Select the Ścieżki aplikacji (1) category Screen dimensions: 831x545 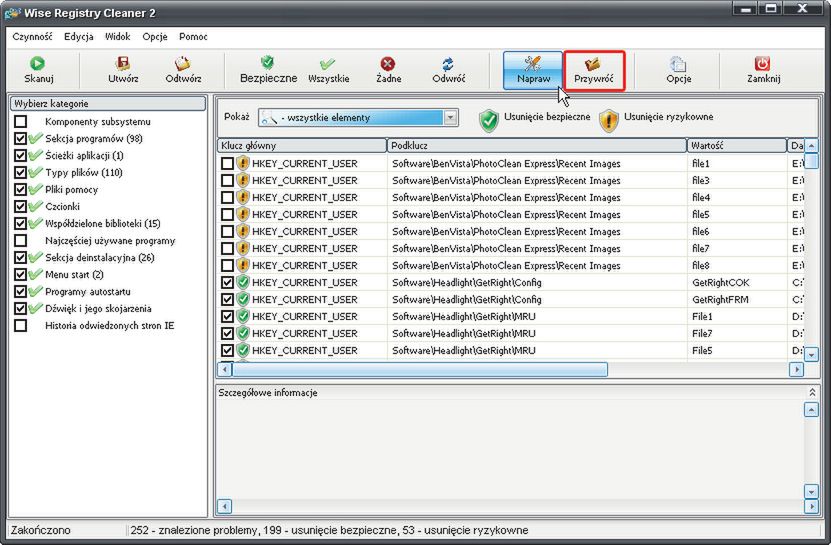tap(84, 155)
